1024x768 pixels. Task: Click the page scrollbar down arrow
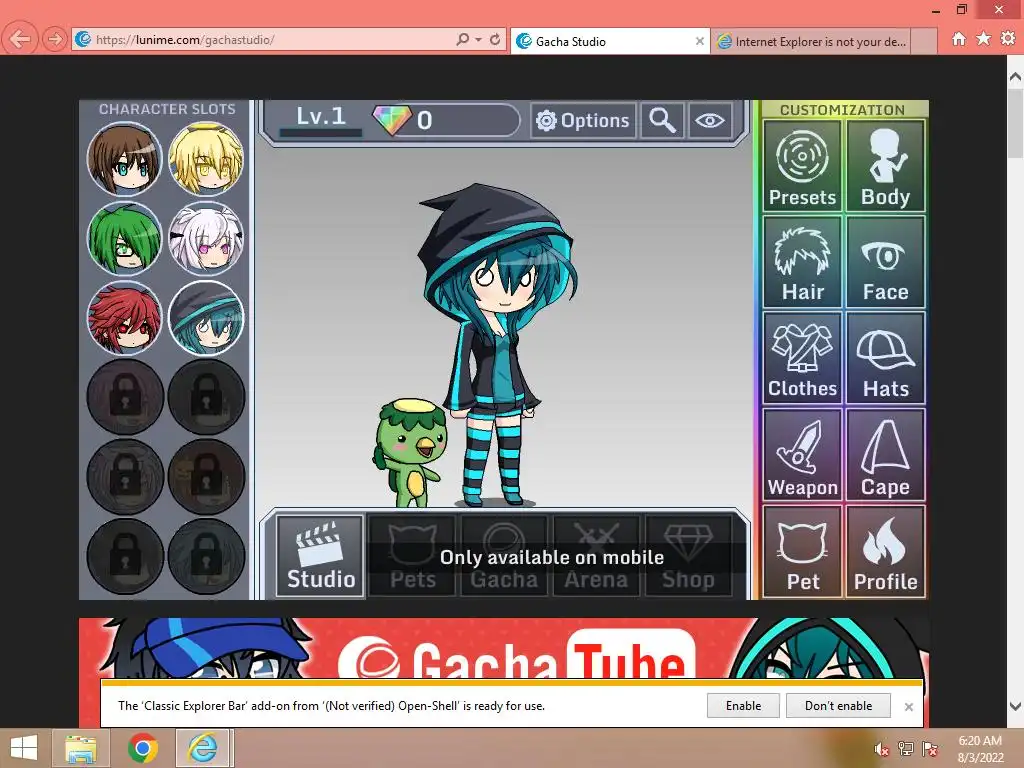(x=1015, y=706)
